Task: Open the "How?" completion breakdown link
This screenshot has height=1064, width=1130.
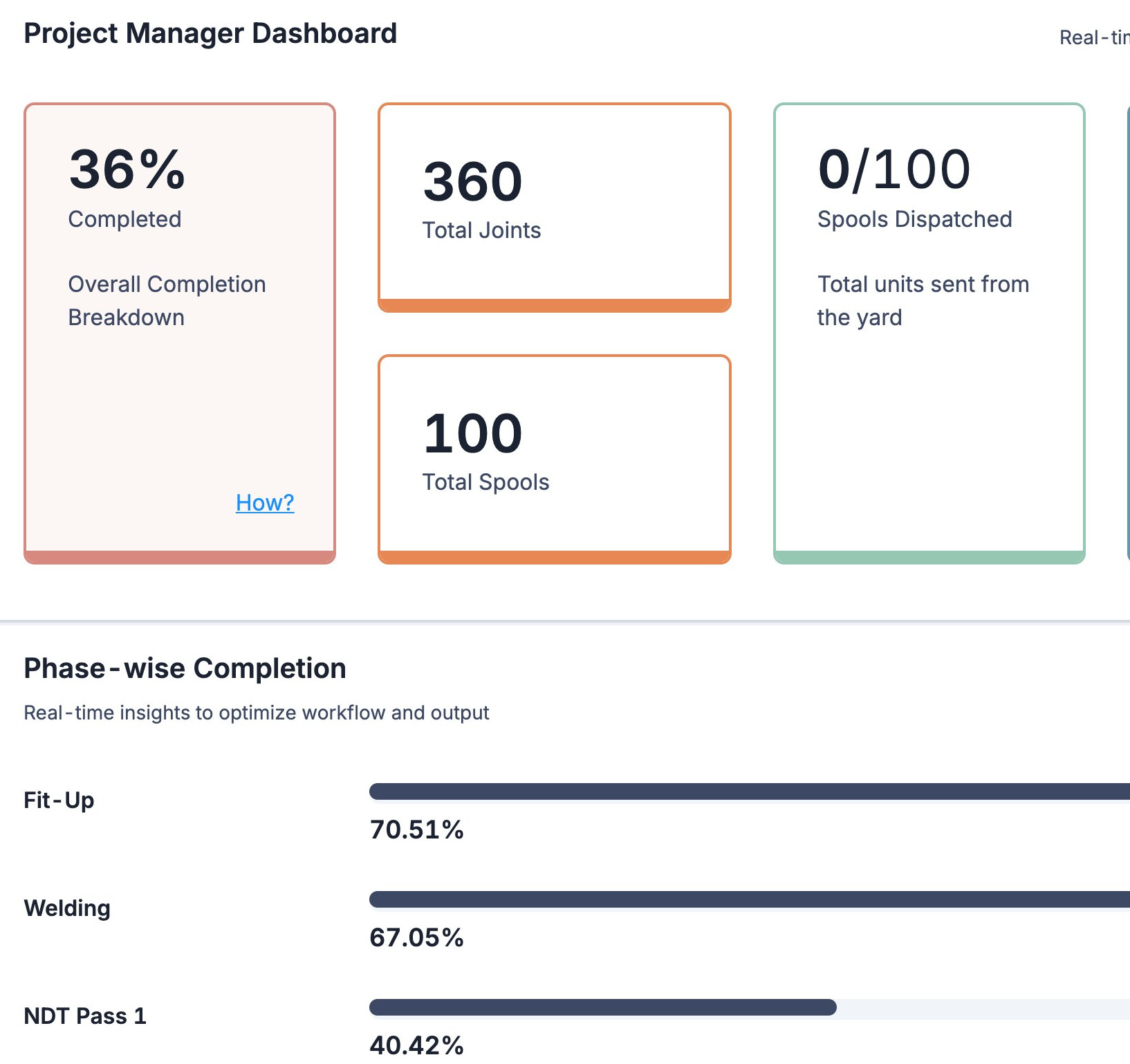Action: [x=265, y=502]
